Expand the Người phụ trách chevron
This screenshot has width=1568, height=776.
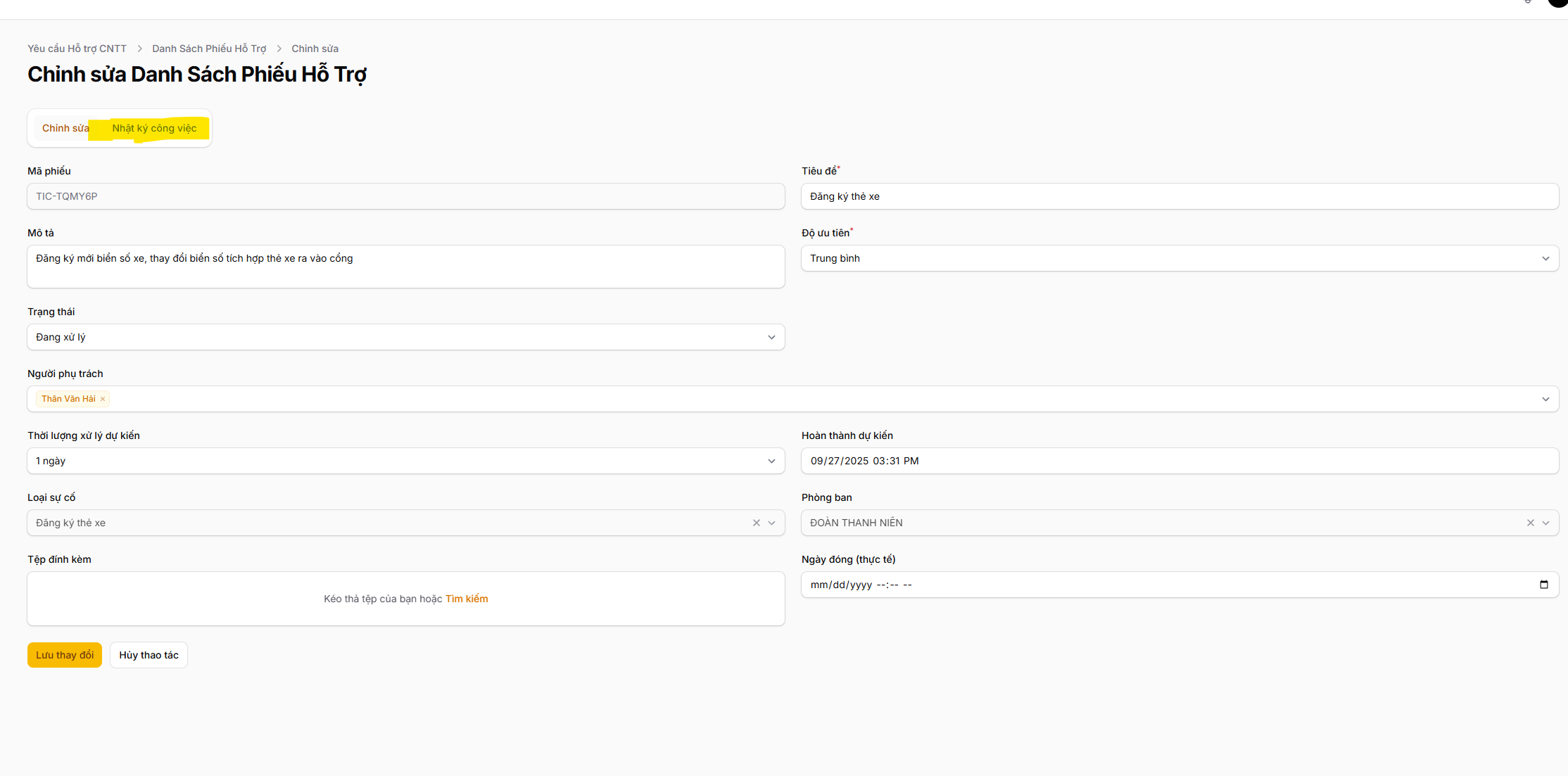pyautogui.click(x=1545, y=399)
